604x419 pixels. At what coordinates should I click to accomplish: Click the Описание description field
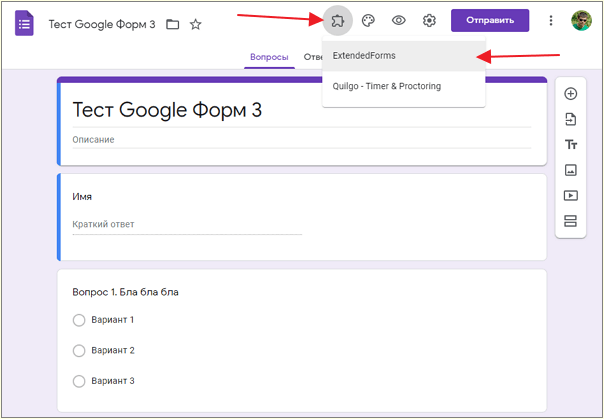[302, 140]
